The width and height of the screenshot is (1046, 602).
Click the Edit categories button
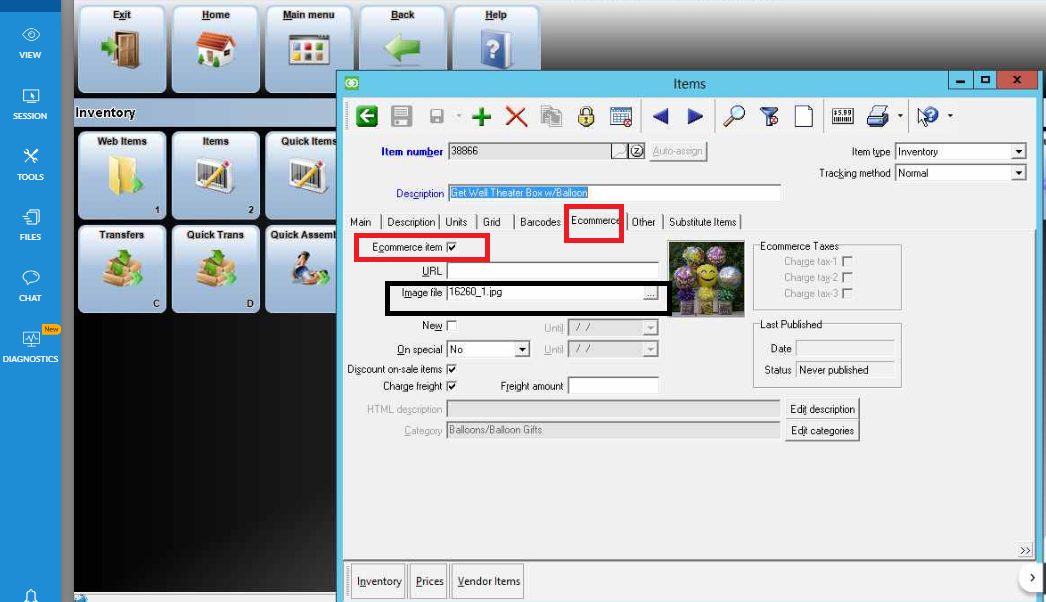[822, 431]
